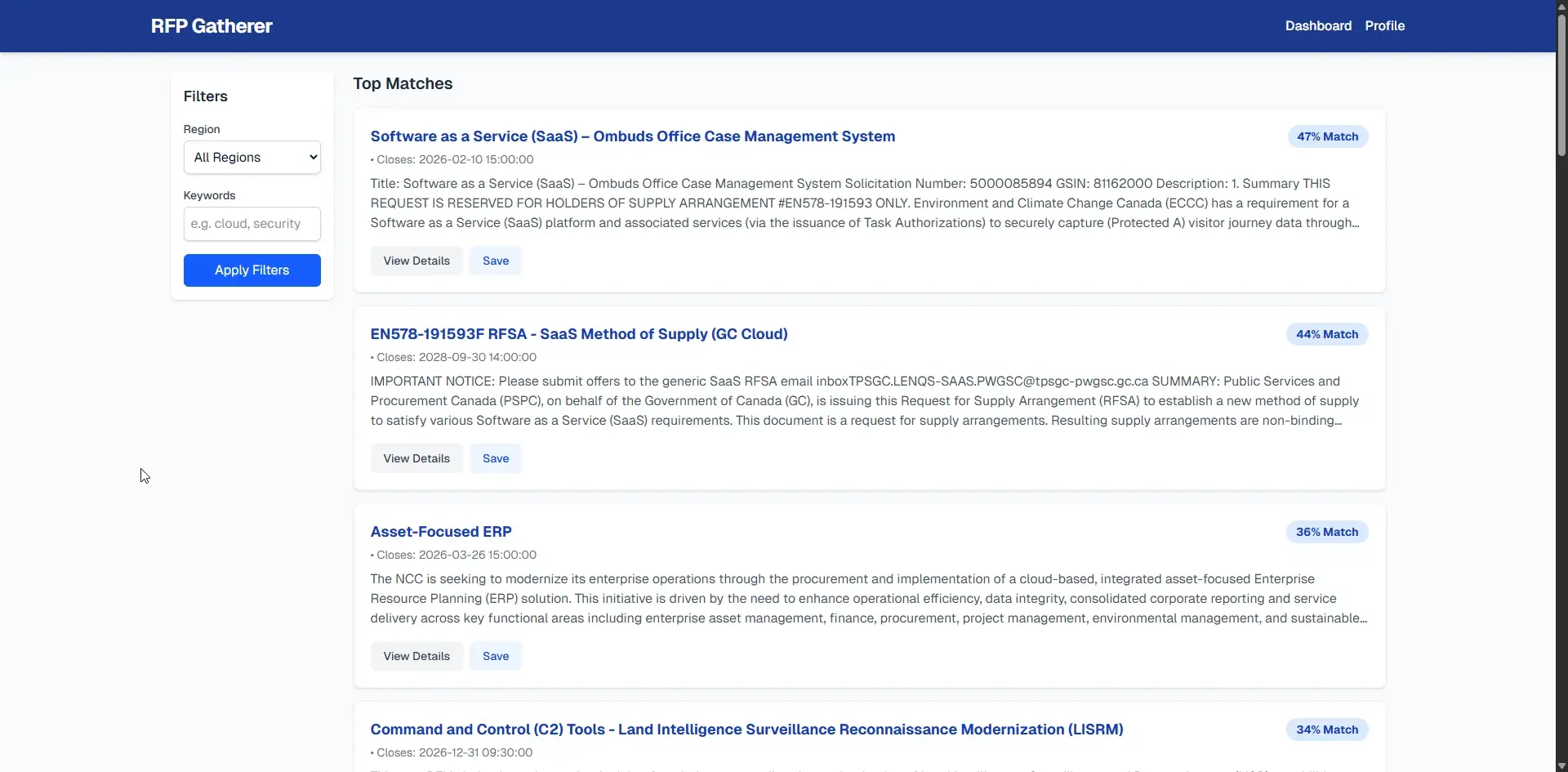
Task: Click the RFP Gatherer logo
Action: point(212,26)
